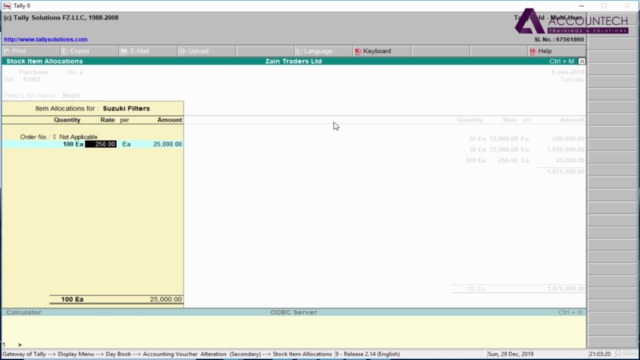Screen dimensions: 640x360
Task: Click the total amount 25,000.00 at bottom
Action: click(166, 299)
